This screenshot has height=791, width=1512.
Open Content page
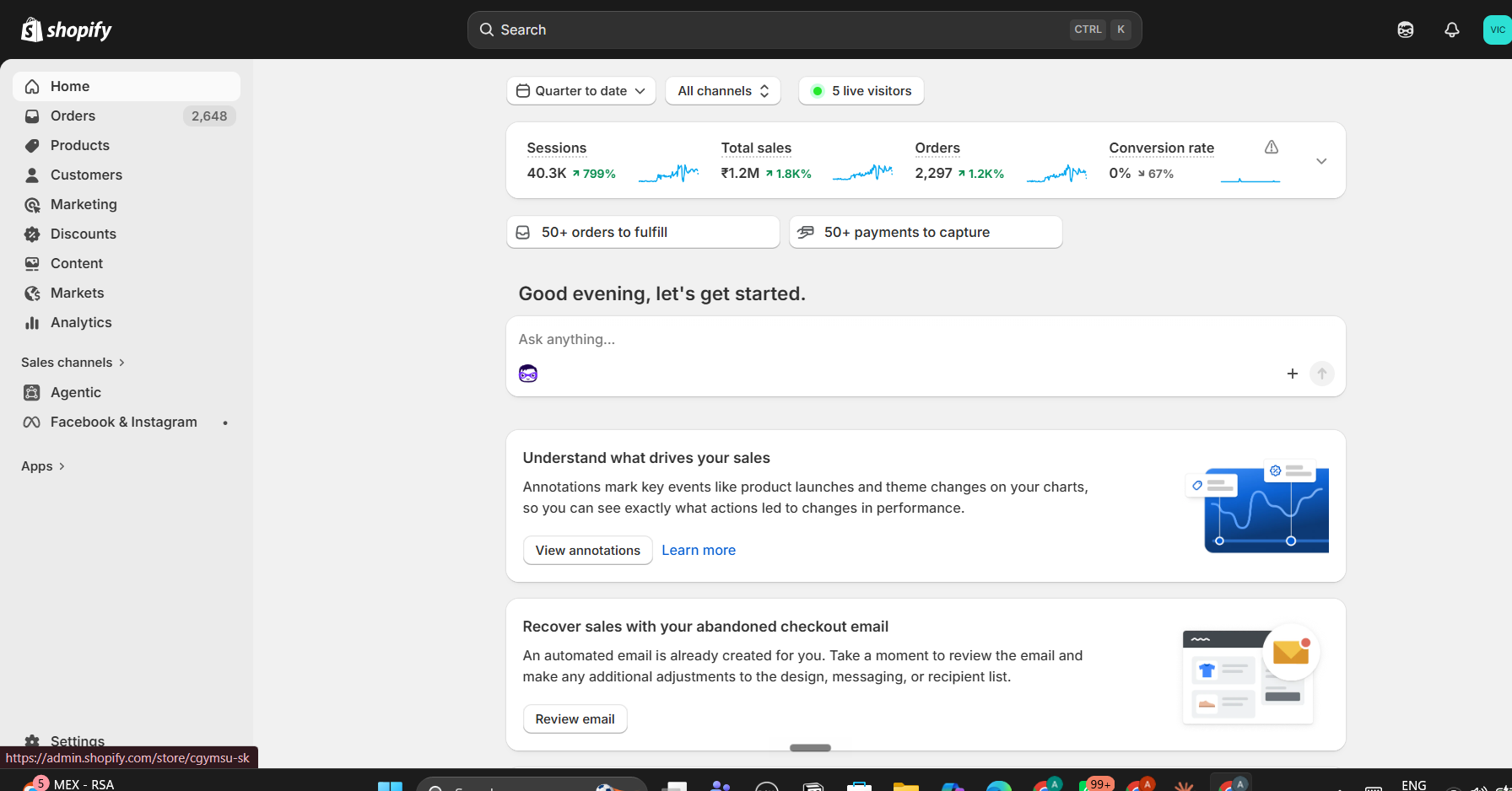[127, 263]
